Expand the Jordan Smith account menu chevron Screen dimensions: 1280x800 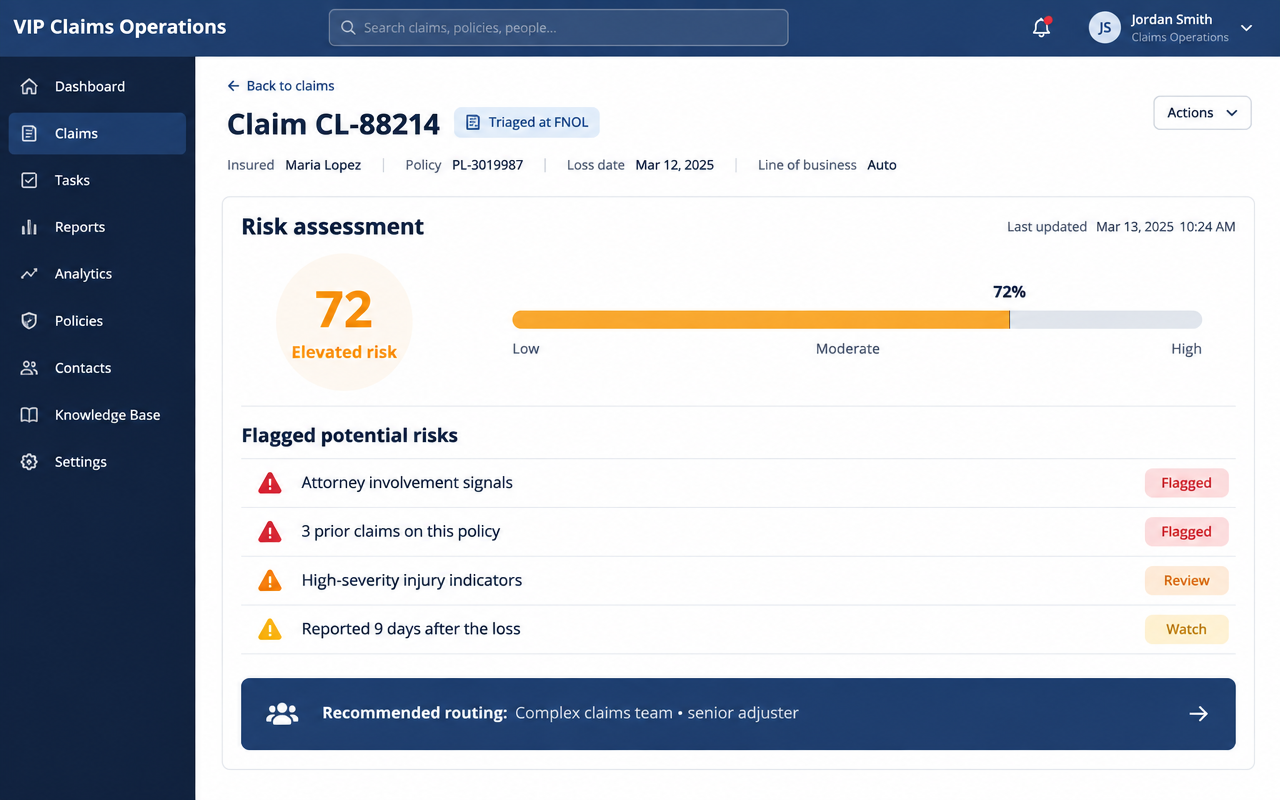pyautogui.click(x=1247, y=28)
